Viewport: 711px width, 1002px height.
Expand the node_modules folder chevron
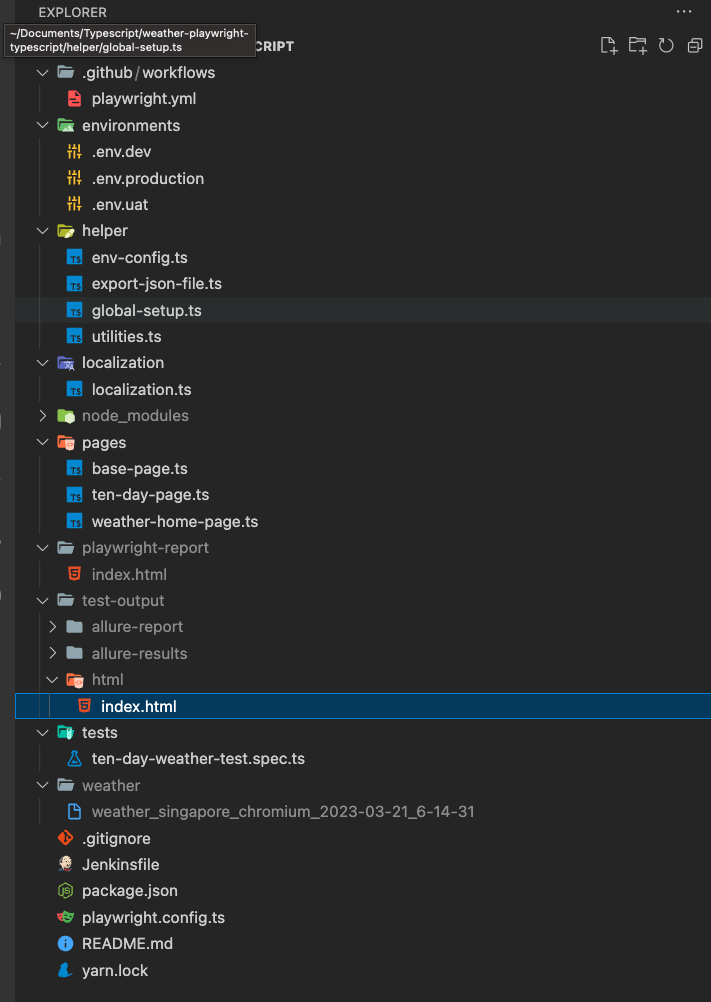pyautogui.click(x=43, y=416)
